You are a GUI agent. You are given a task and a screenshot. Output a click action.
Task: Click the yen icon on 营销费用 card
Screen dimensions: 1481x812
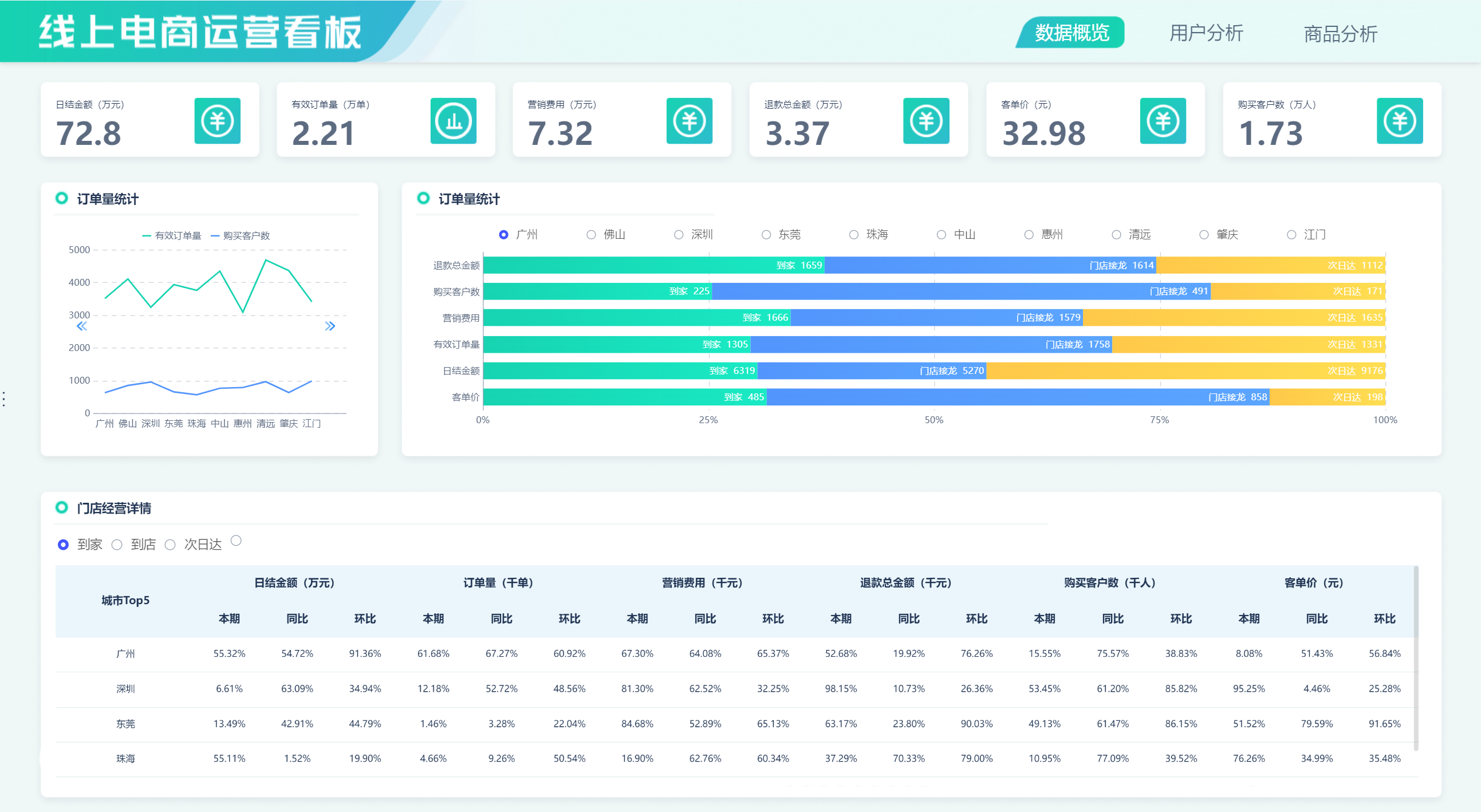coord(689,121)
